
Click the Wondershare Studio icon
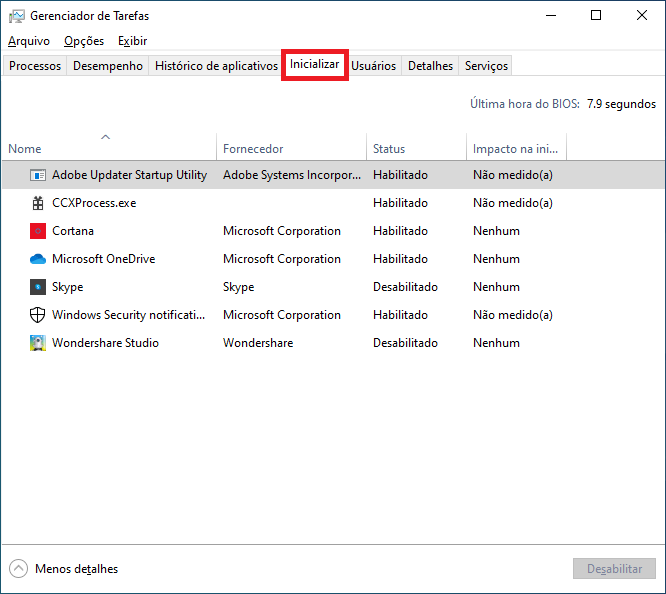pyautogui.click(x=38, y=343)
